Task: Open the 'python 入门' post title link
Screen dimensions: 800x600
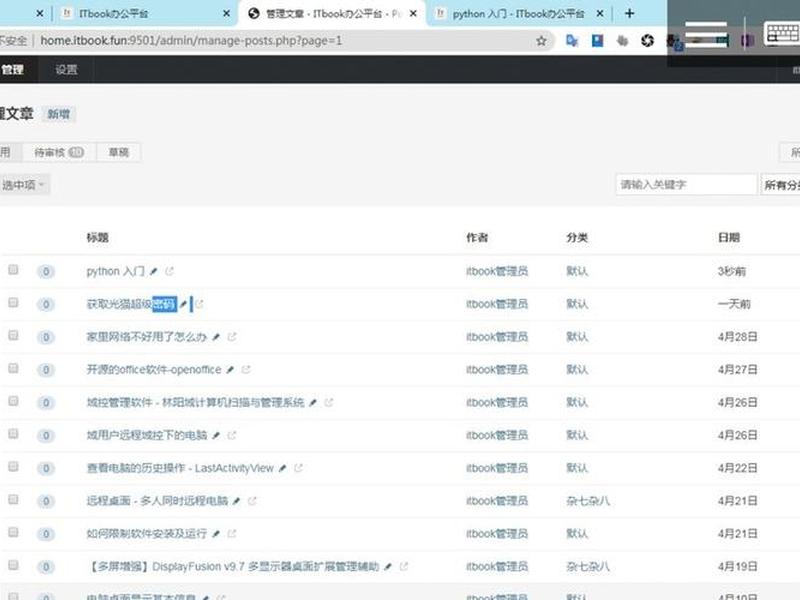Action: [x=116, y=271]
